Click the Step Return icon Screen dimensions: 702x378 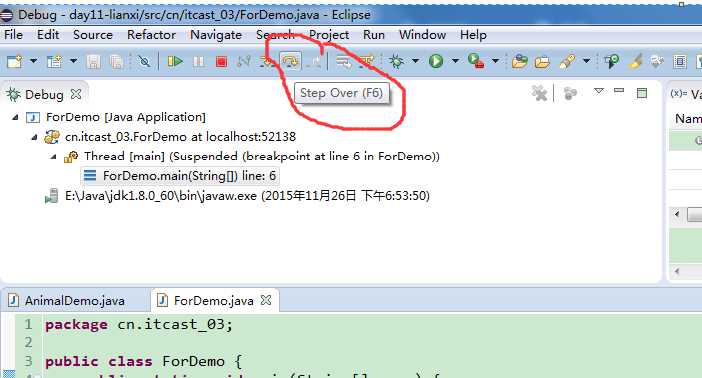[x=314, y=61]
